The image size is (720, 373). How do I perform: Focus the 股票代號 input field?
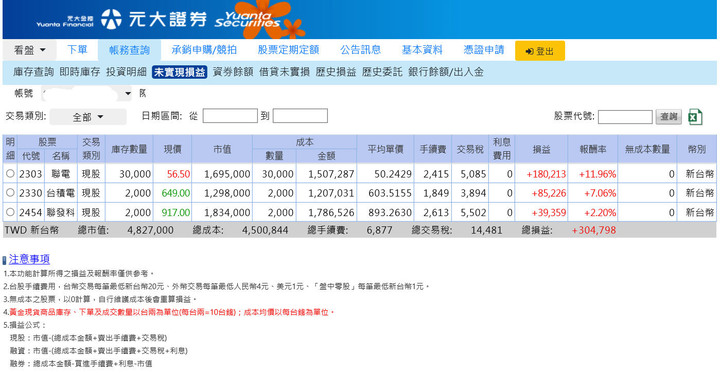[625, 117]
